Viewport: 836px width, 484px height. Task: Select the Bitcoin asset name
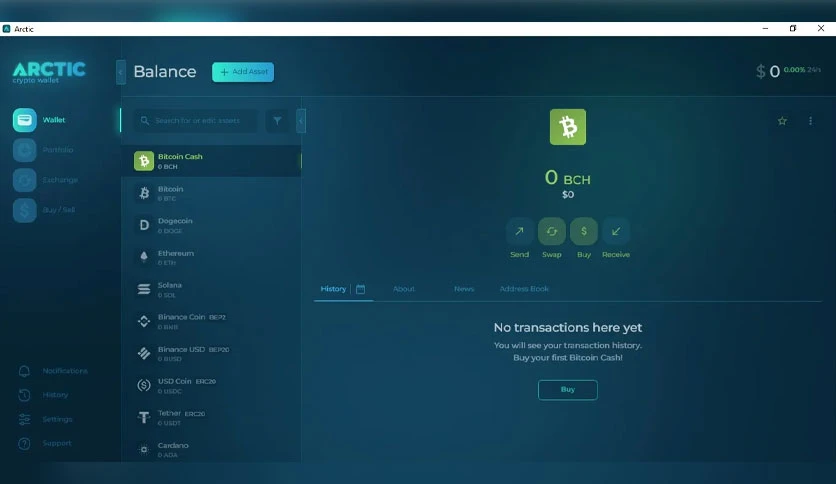[171, 189]
